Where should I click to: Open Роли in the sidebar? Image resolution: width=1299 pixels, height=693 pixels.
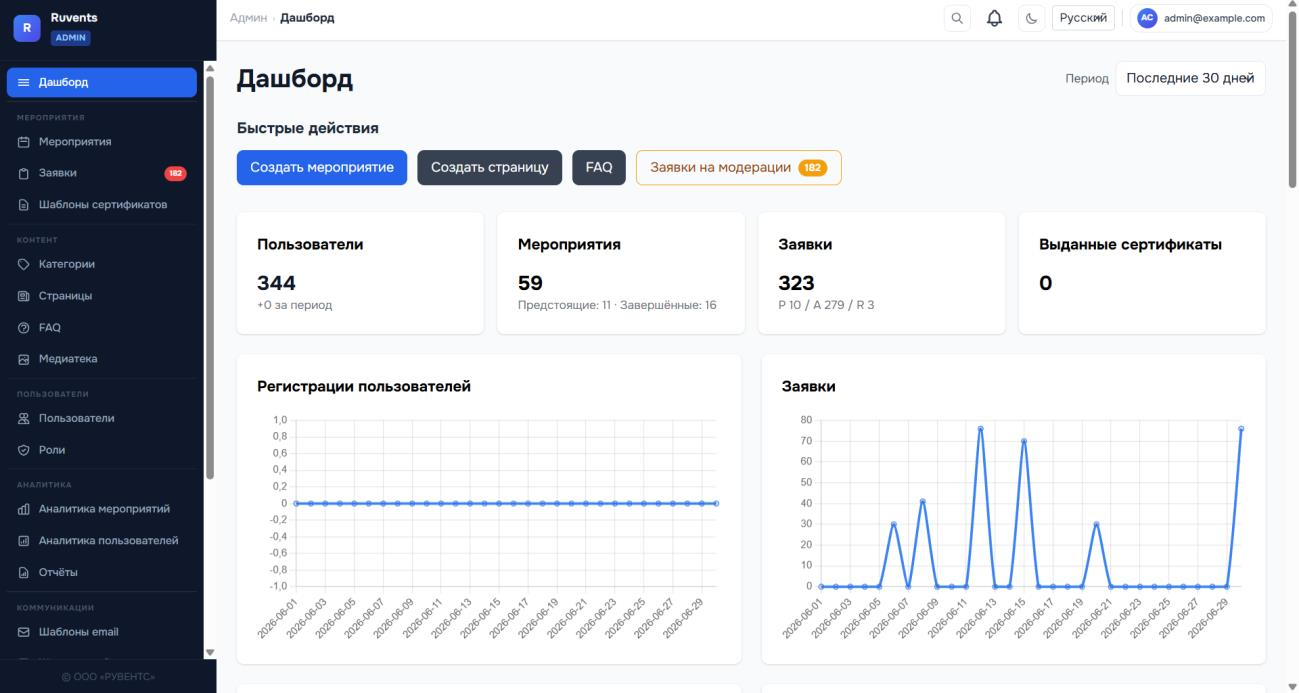[101, 450]
